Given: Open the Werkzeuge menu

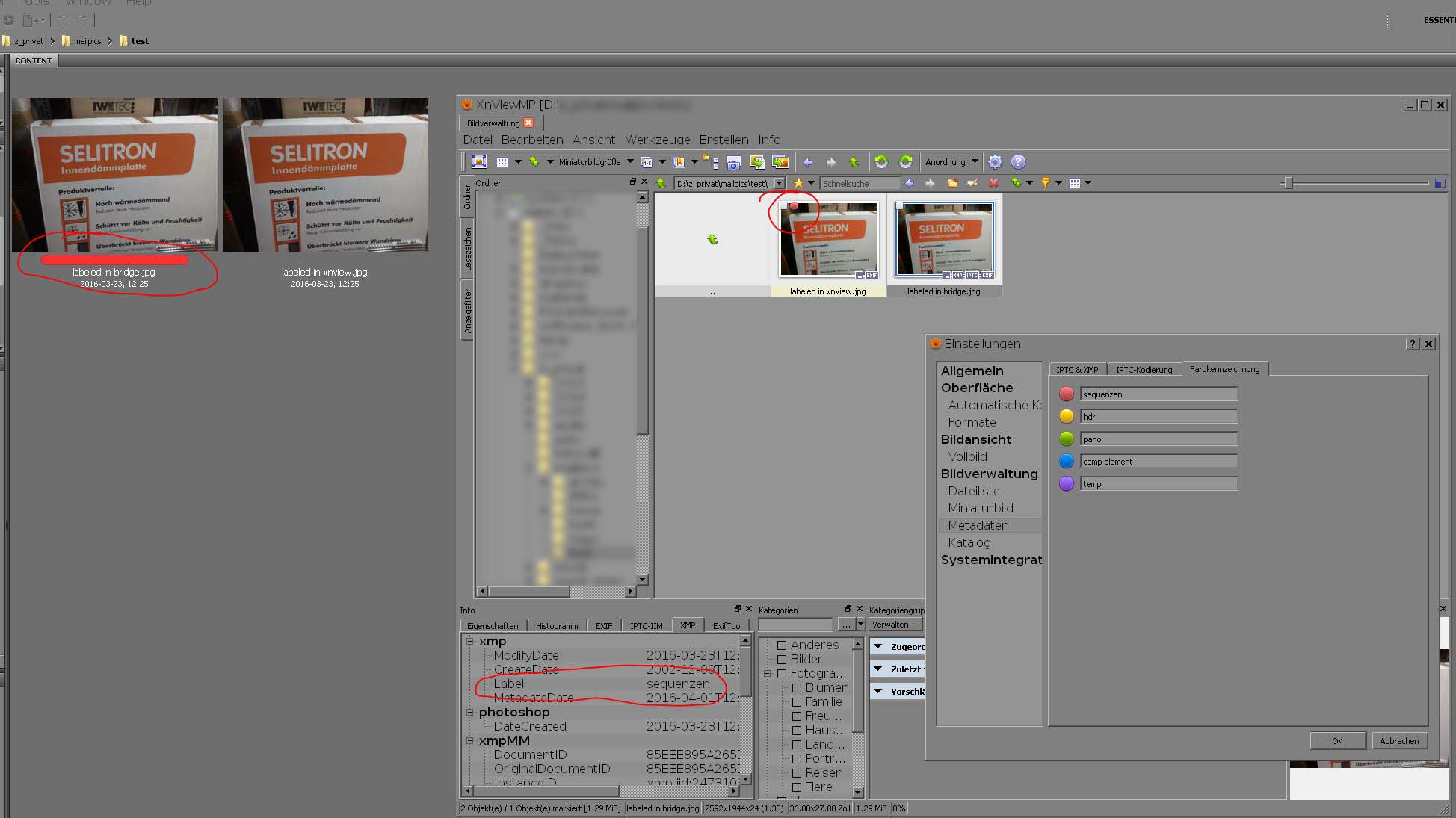Looking at the screenshot, I should (657, 140).
